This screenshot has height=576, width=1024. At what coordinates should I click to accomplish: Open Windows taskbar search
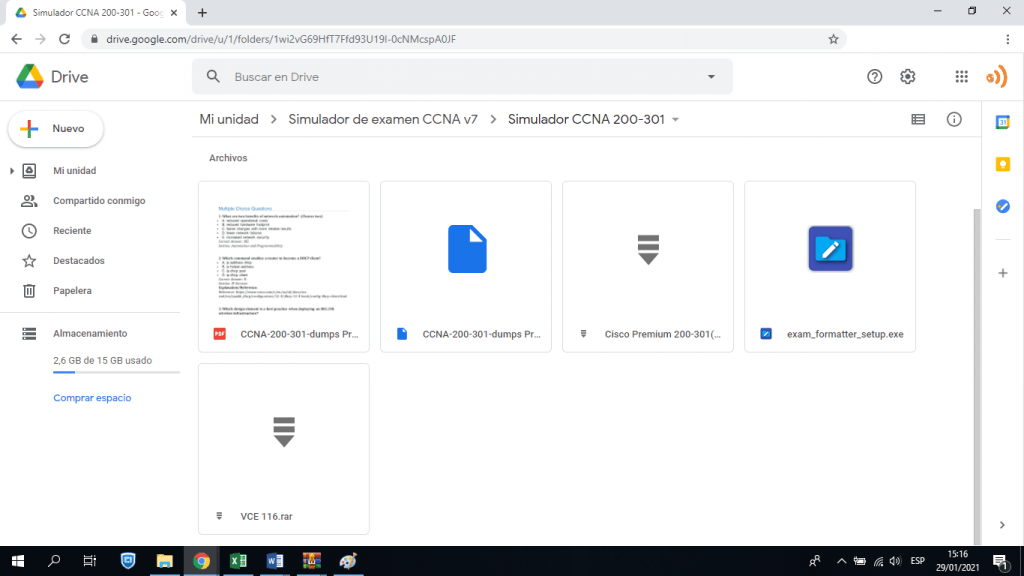(x=54, y=561)
